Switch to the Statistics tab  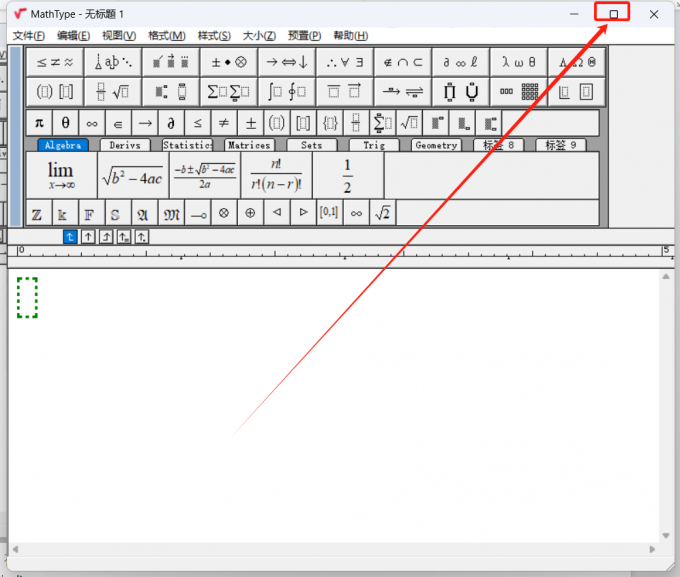tap(187, 145)
